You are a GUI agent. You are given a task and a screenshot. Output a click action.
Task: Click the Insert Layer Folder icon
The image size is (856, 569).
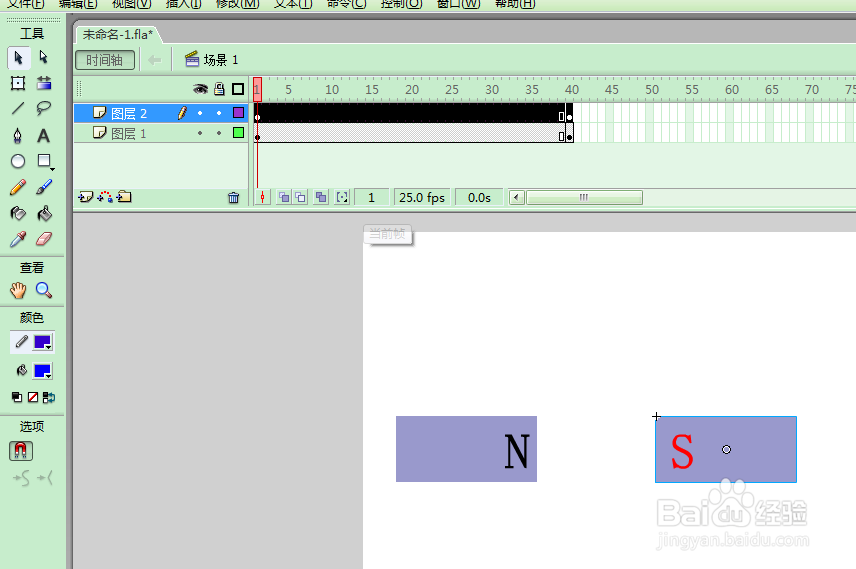click(x=124, y=197)
